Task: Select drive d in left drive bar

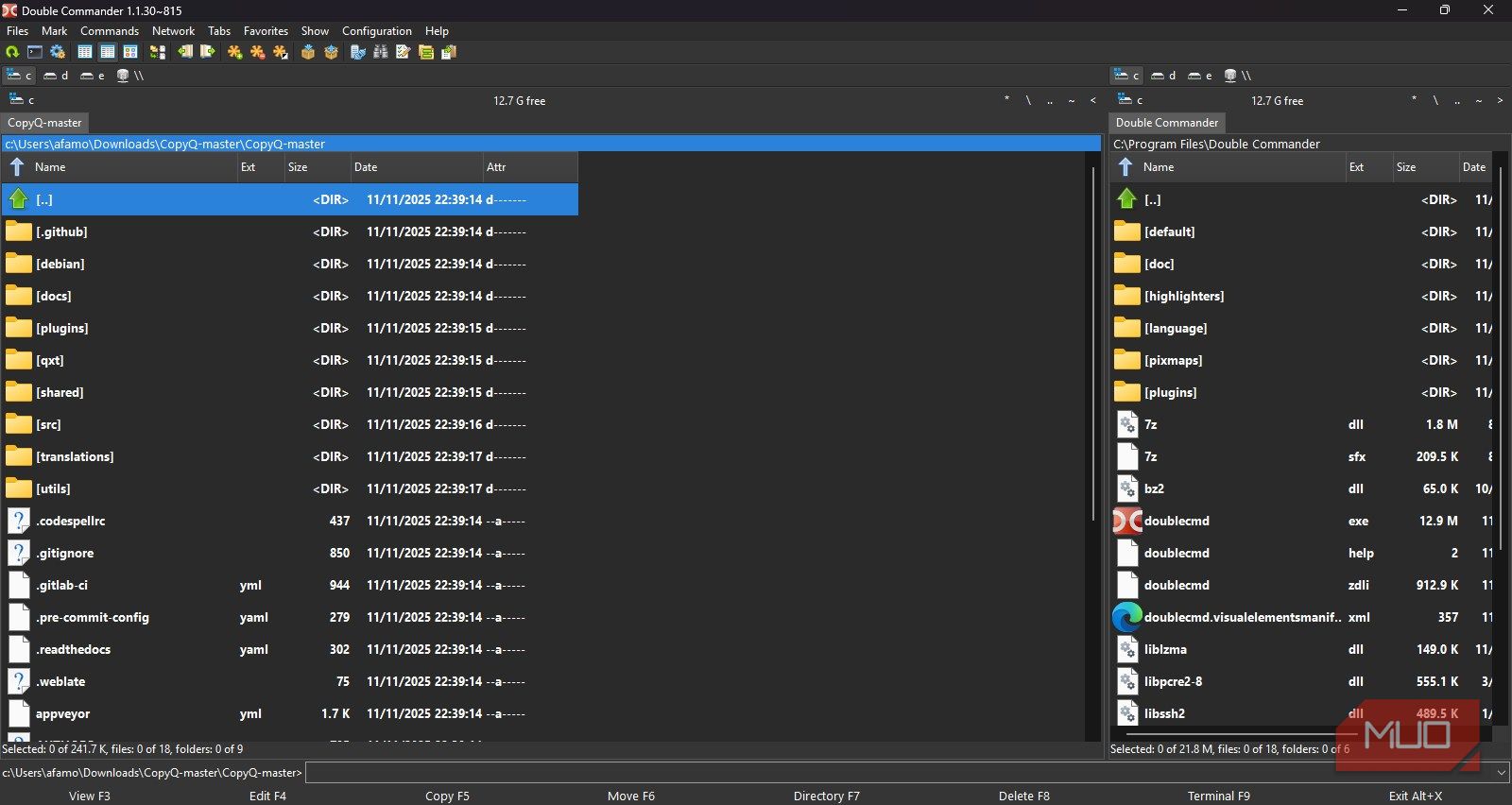Action: coord(56,76)
